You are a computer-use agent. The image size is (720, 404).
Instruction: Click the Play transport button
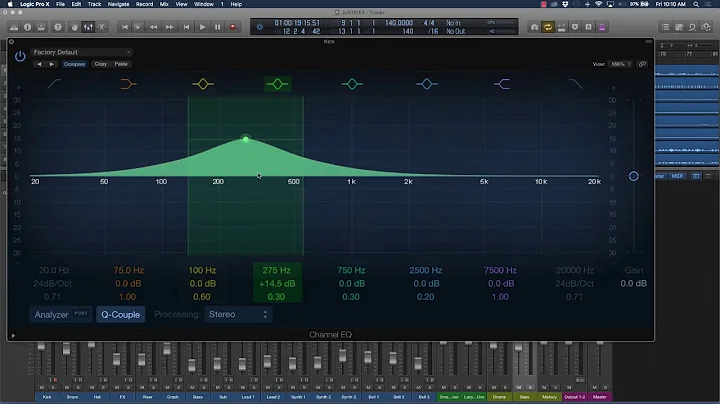[202, 27]
